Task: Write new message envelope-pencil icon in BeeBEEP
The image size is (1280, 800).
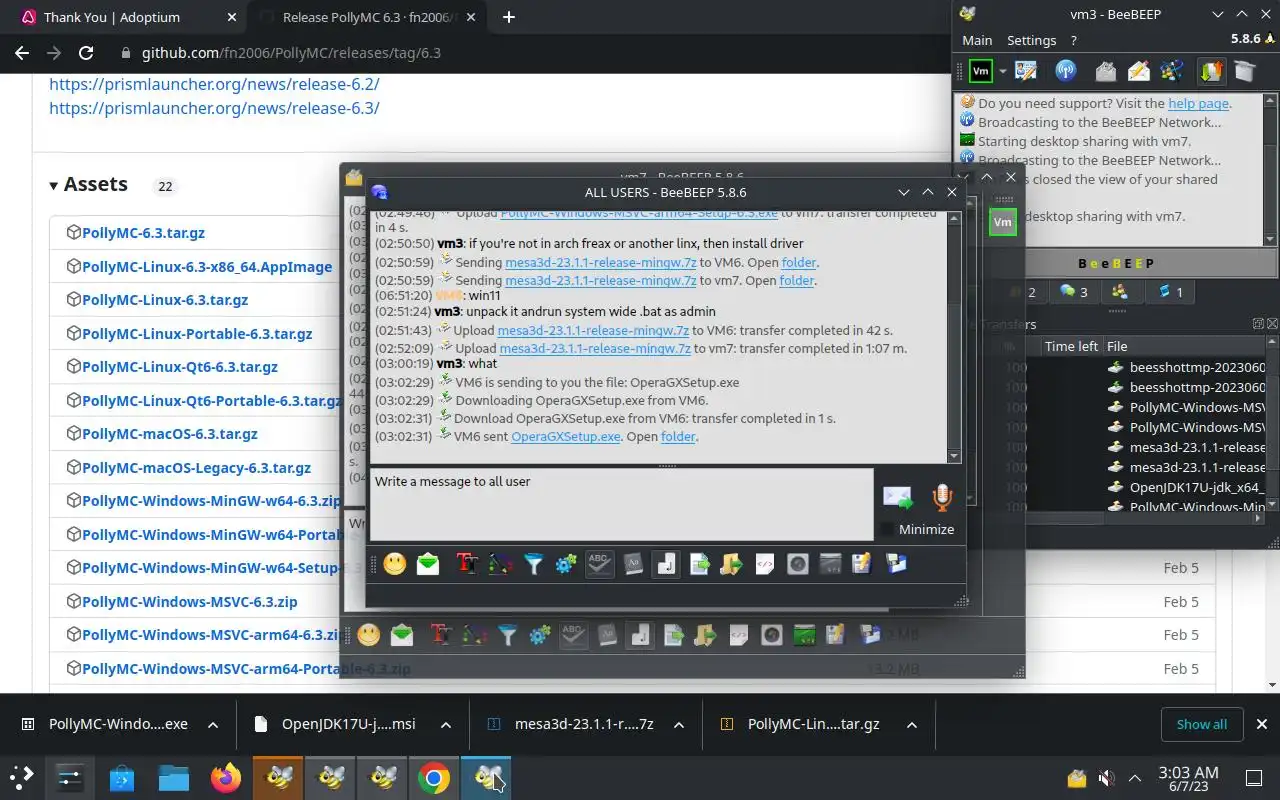Action: (x=1139, y=71)
